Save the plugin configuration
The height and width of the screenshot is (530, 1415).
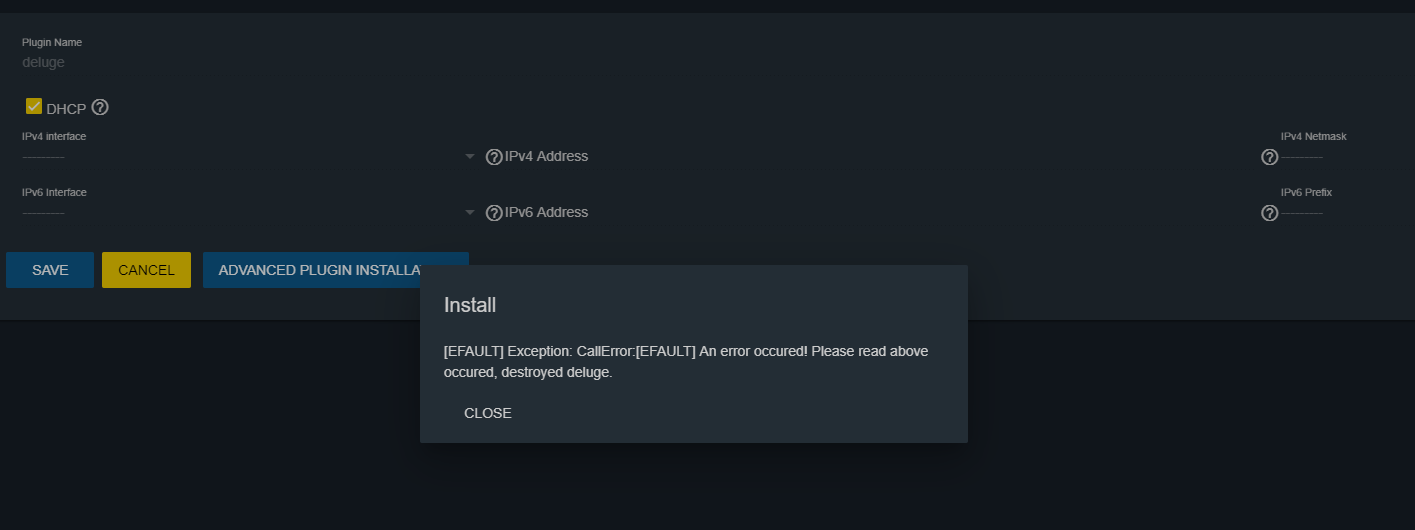50,270
